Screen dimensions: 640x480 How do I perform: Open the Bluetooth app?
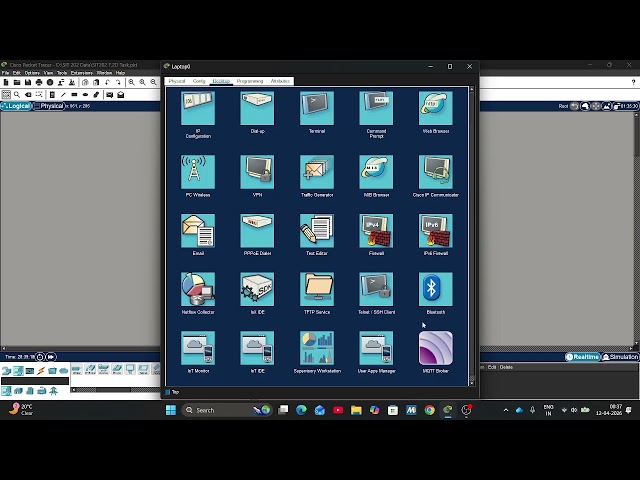(x=436, y=289)
